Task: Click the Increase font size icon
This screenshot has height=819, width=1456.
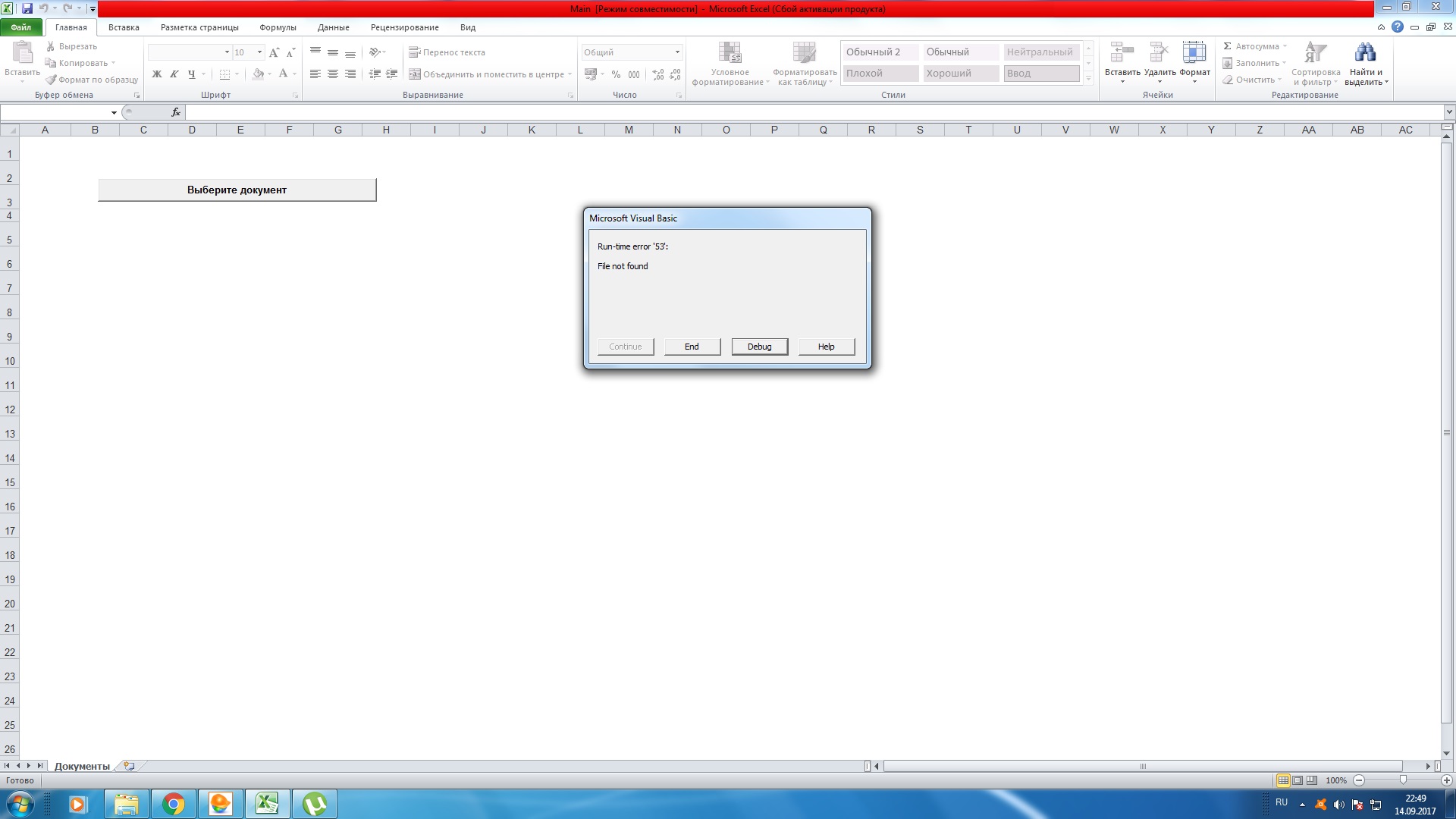Action: pyautogui.click(x=275, y=52)
